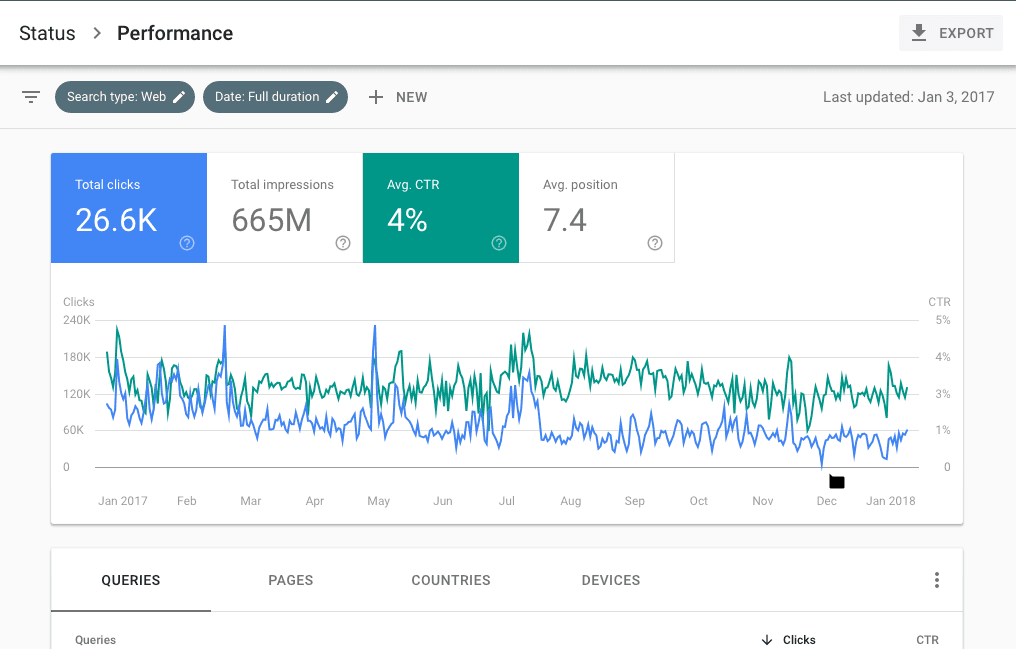Click the help icon on Avg. position
The width and height of the screenshot is (1016, 649).
[655, 243]
